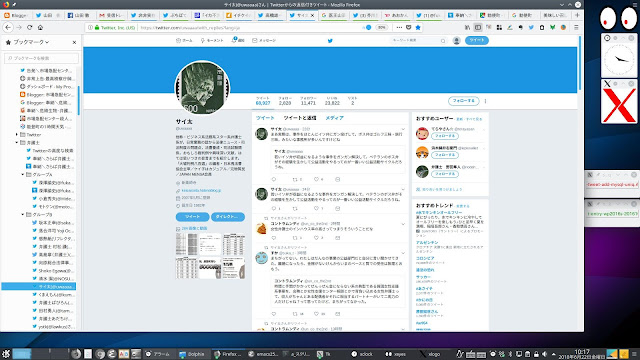The image size is (640, 360).
Task: Click the Direct message button in profile
Action: [x=228, y=217]
